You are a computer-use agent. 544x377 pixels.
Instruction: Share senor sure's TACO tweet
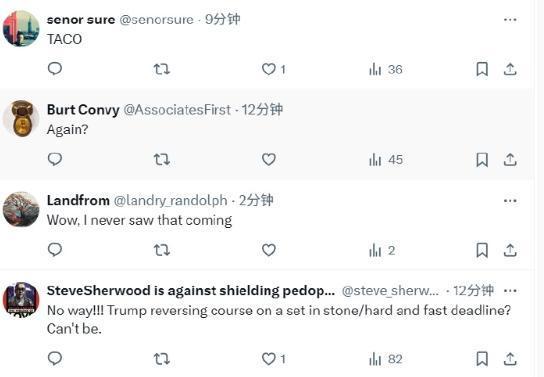pos(510,69)
